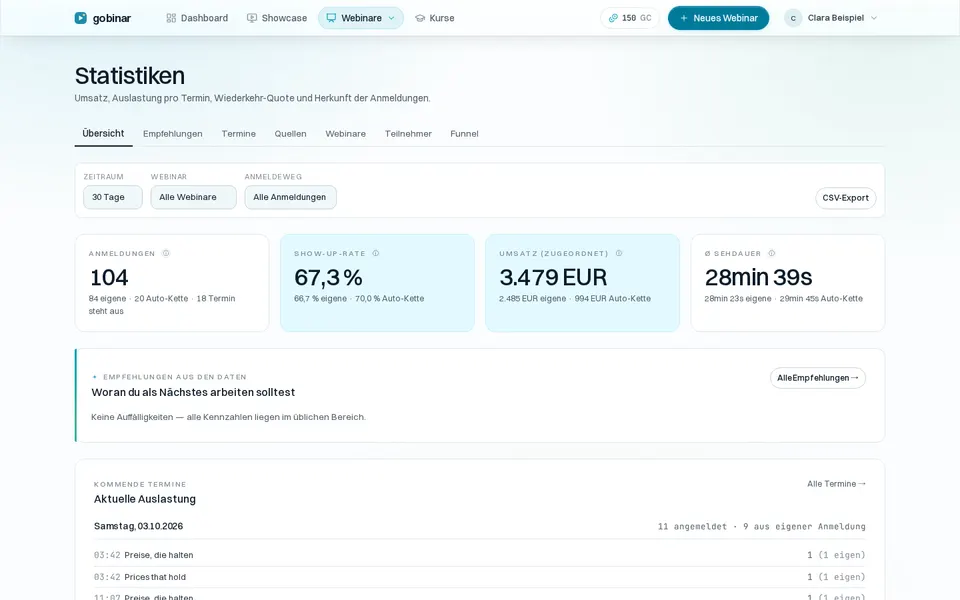Image resolution: width=960 pixels, height=600 pixels.
Task: Open Dashboard in the top navigation
Action: click(197, 18)
